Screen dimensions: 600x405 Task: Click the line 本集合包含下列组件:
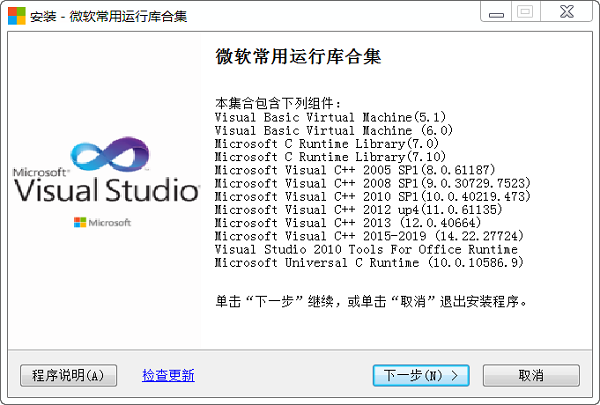(x=277, y=103)
